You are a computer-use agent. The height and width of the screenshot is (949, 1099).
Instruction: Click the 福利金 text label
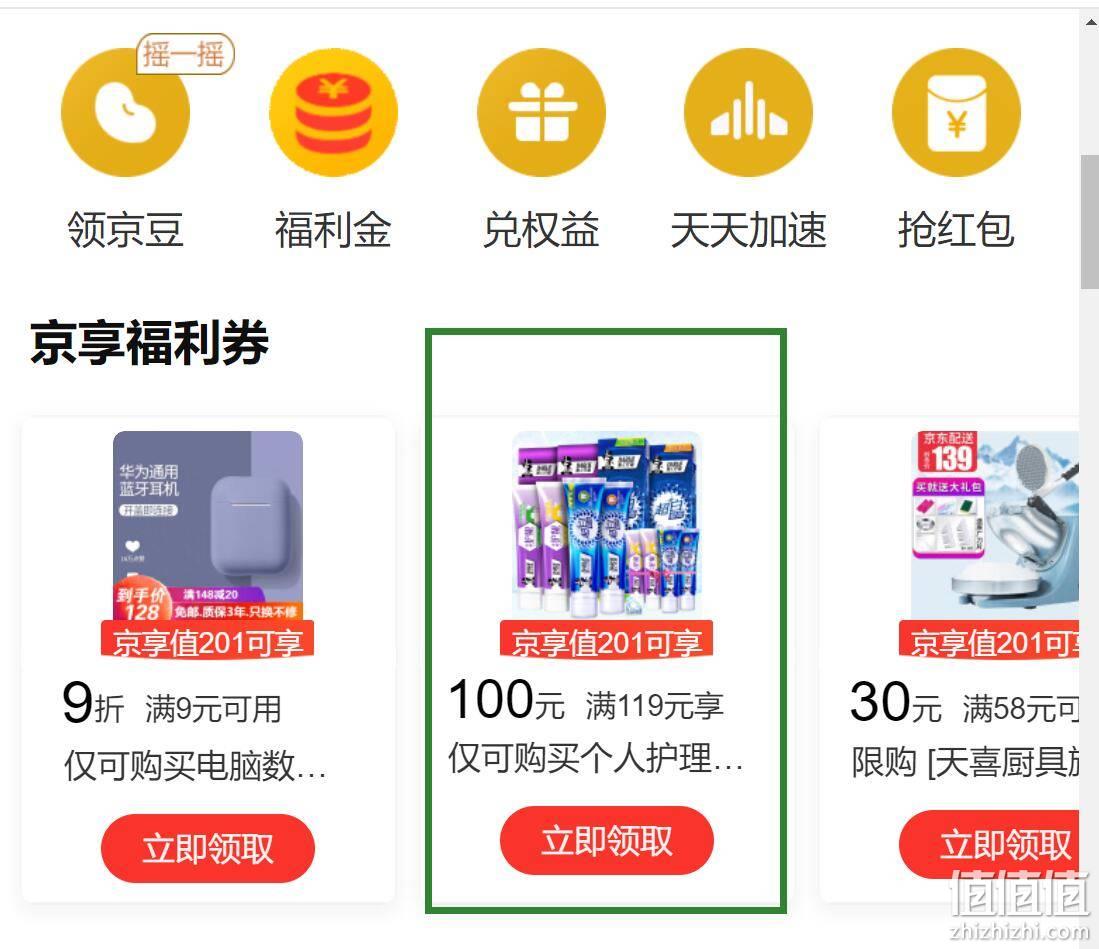333,230
